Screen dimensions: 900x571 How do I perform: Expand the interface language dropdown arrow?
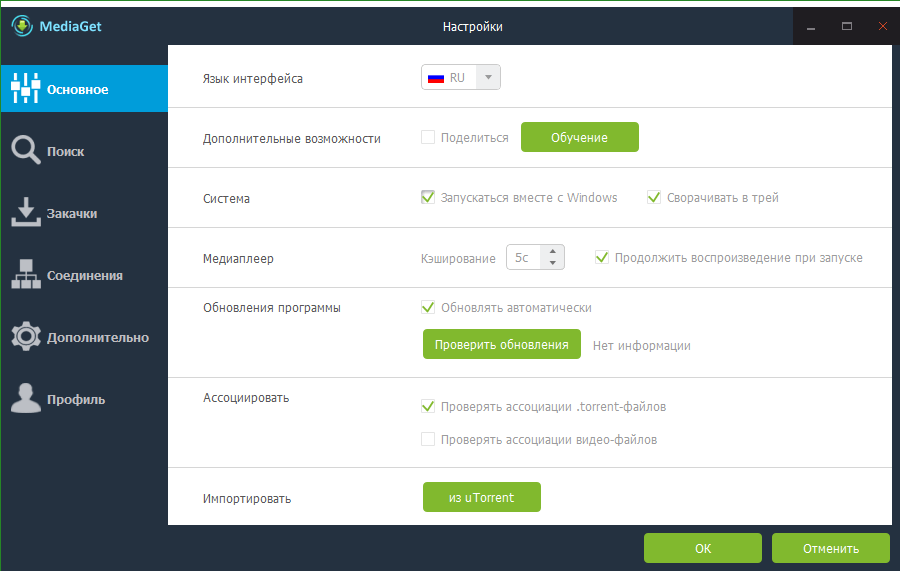click(488, 77)
